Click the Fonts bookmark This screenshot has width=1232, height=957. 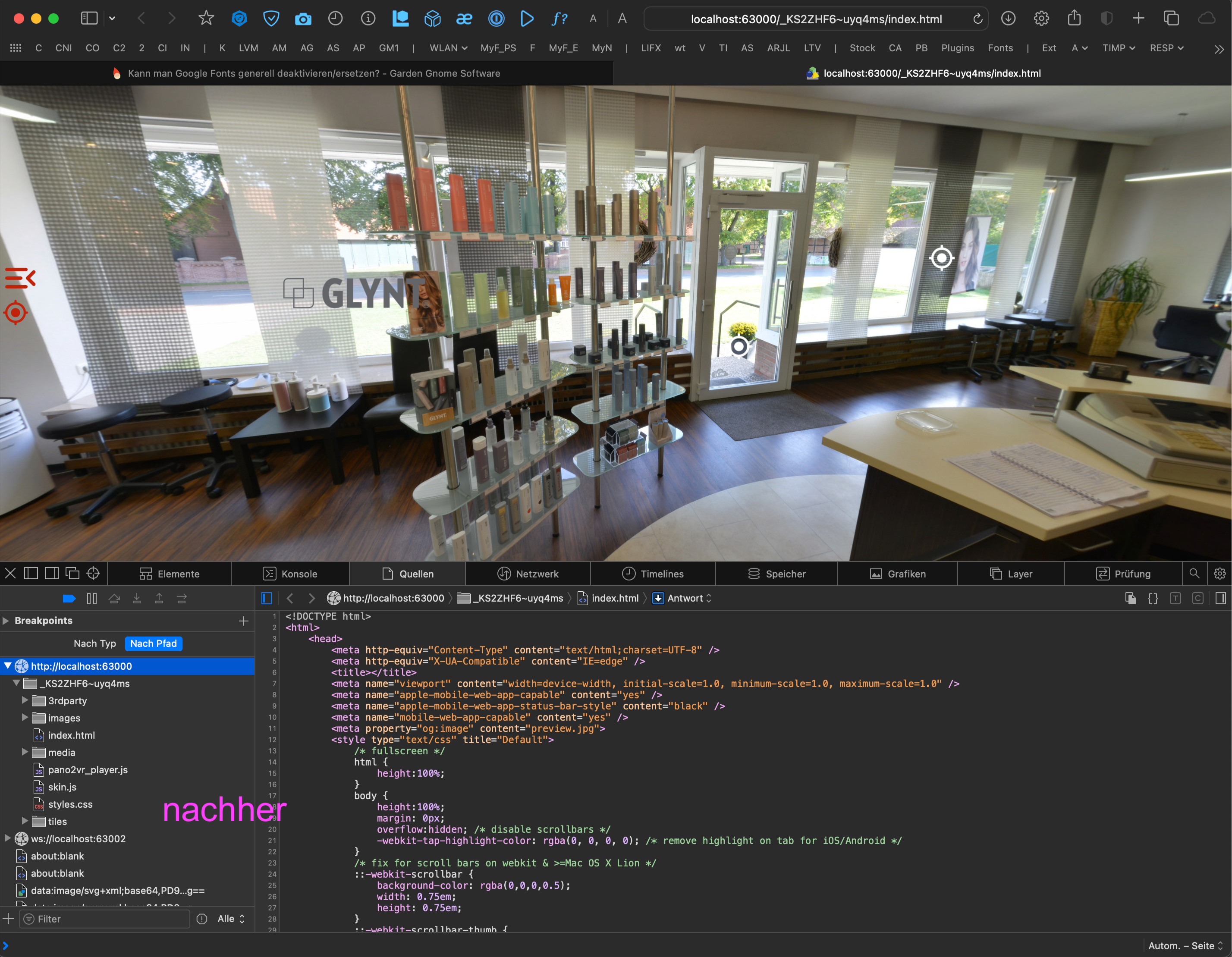click(x=1000, y=48)
